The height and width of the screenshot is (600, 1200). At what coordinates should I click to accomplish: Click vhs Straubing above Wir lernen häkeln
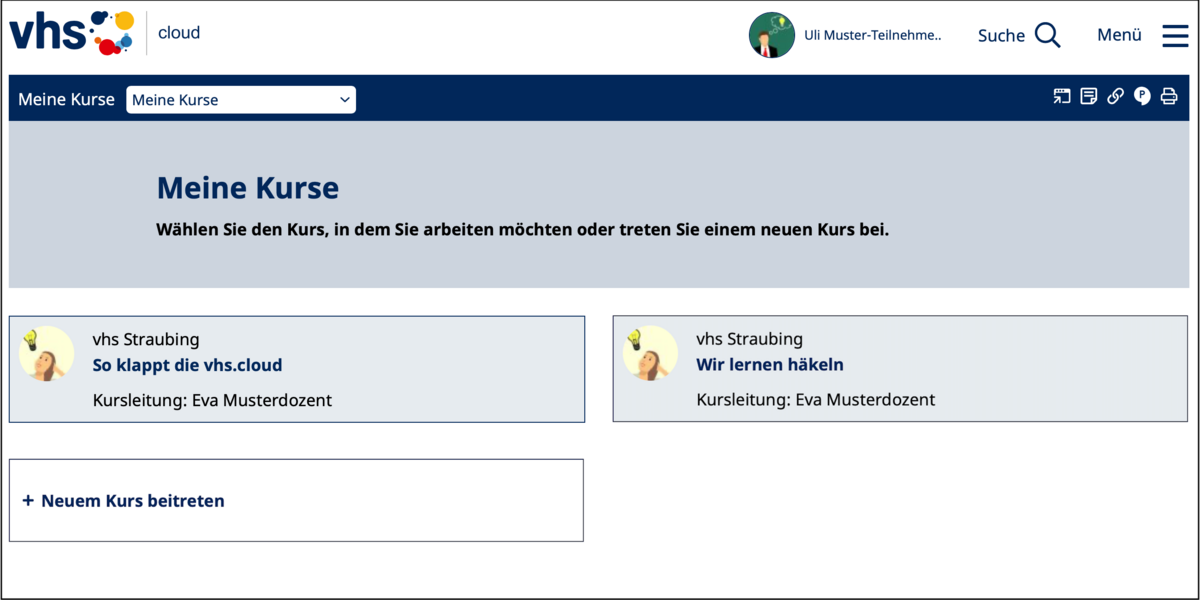[750, 340]
